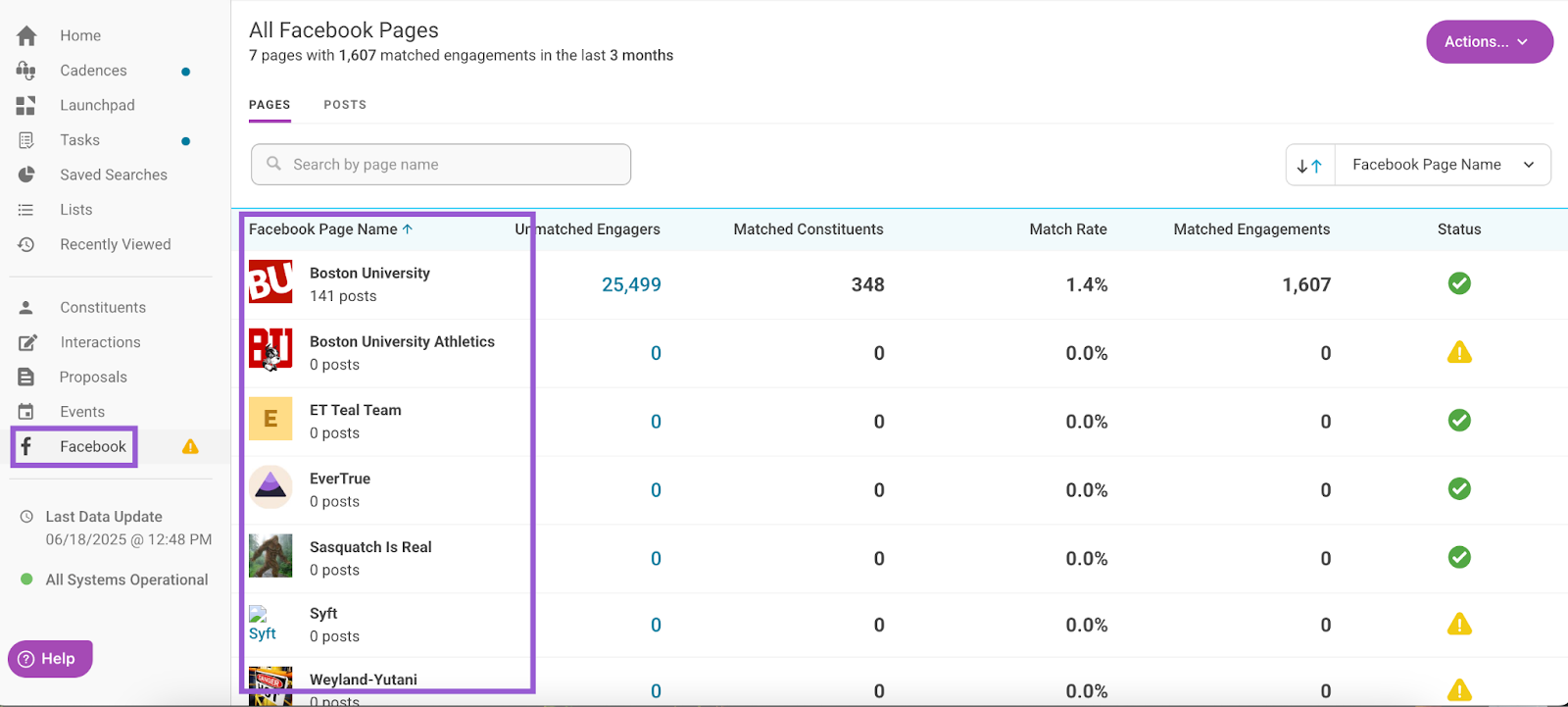Click warning status for Boston University Athletics
Screen dimensions: 1568x707
1459,352
